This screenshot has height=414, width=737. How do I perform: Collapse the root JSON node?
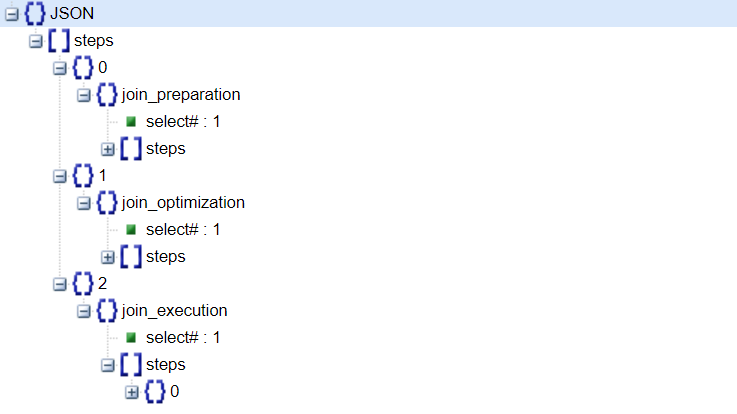point(12,14)
